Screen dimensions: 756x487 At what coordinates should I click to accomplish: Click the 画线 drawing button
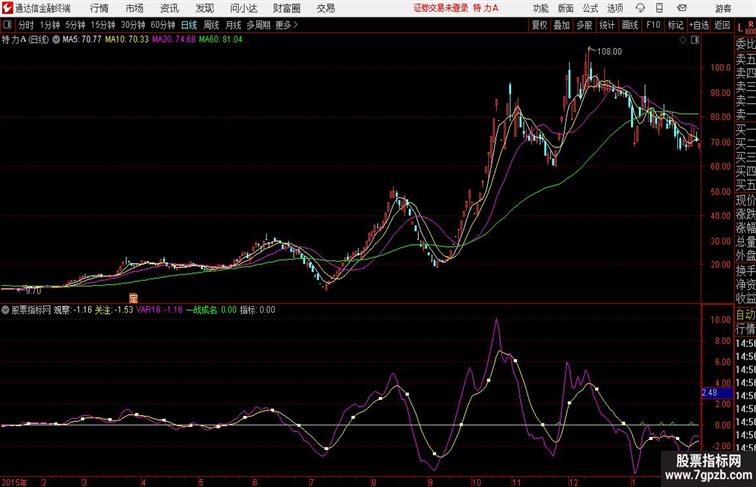[x=630, y=25]
